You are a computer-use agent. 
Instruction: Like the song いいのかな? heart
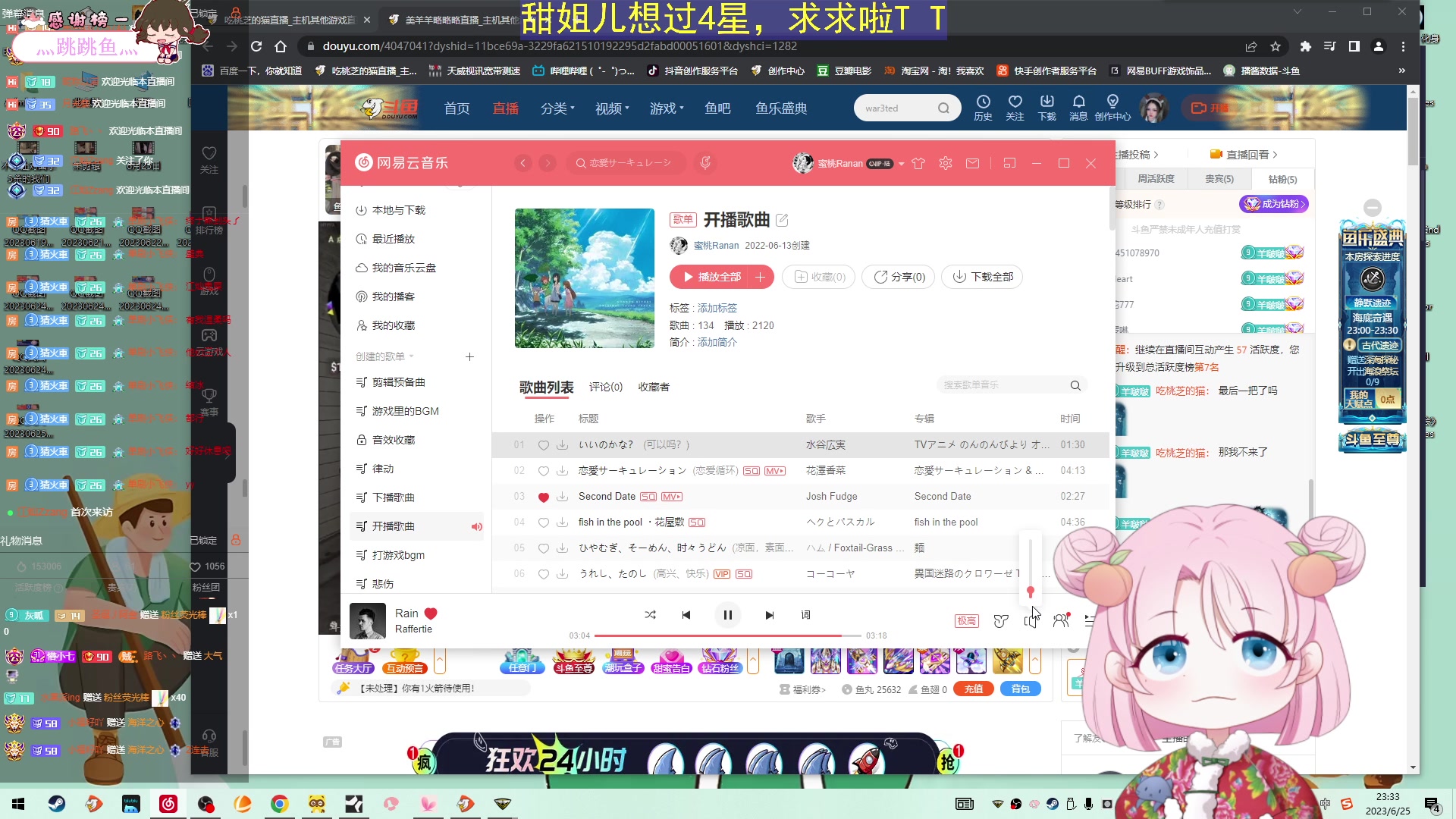tap(543, 445)
